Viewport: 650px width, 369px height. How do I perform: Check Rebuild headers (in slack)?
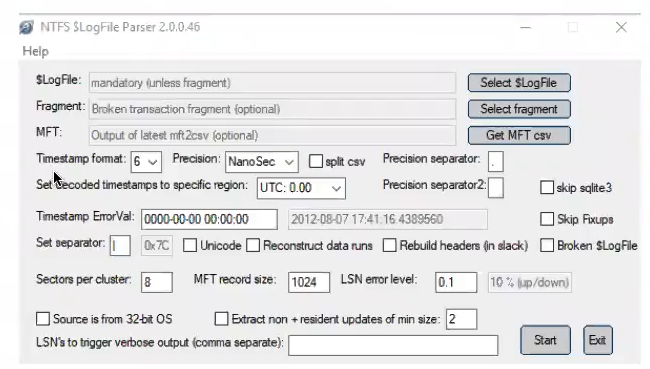pyautogui.click(x=389, y=245)
